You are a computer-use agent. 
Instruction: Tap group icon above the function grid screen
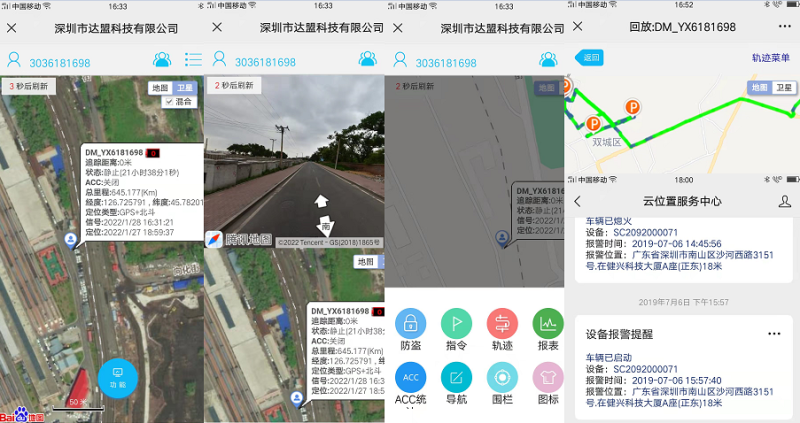[x=548, y=60]
